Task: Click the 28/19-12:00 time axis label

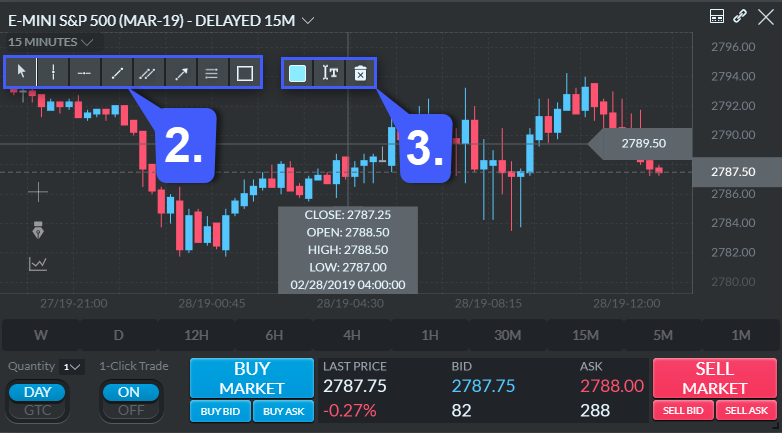Action: click(626, 304)
